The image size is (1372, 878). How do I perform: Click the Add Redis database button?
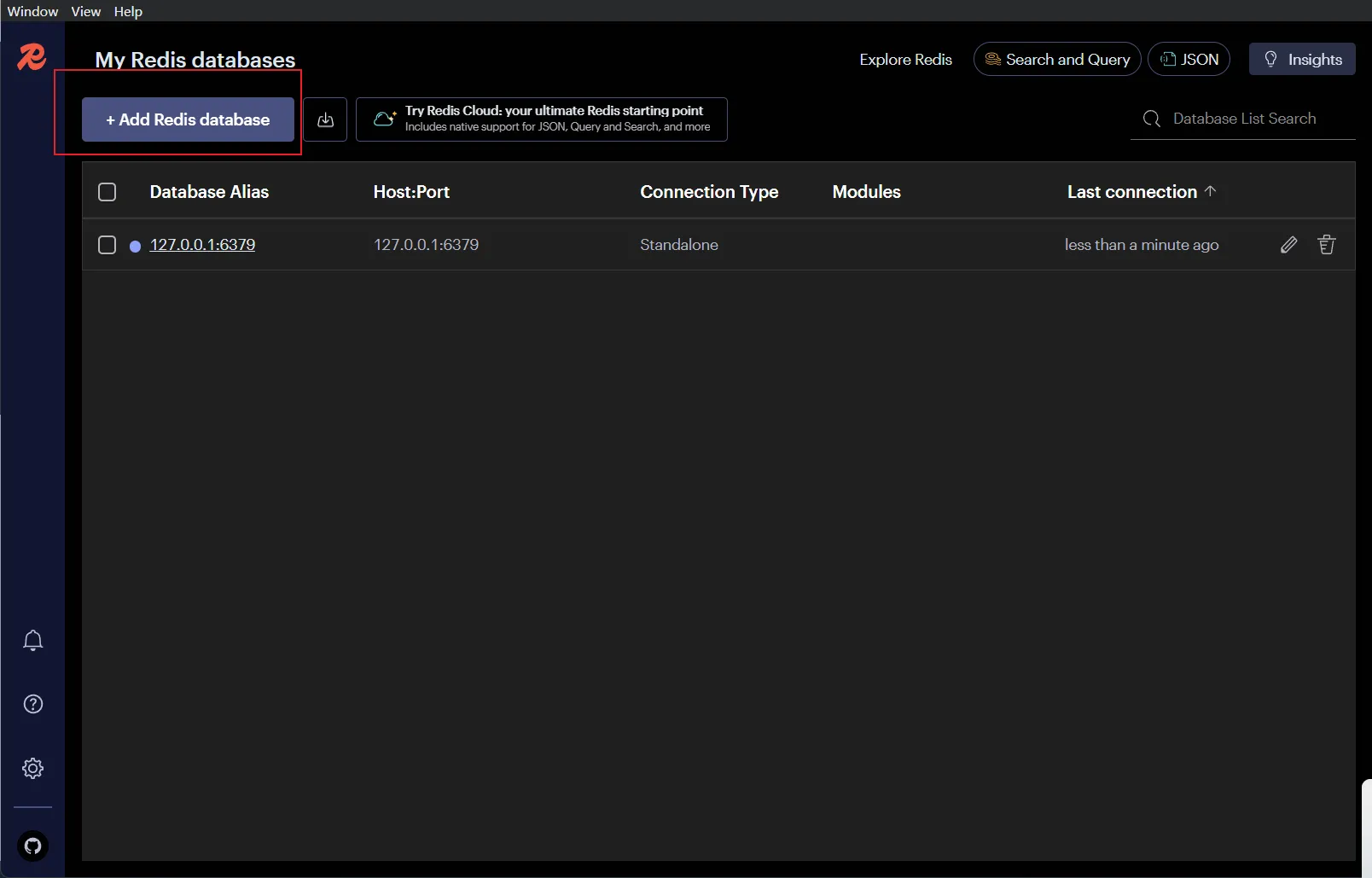(x=188, y=119)
